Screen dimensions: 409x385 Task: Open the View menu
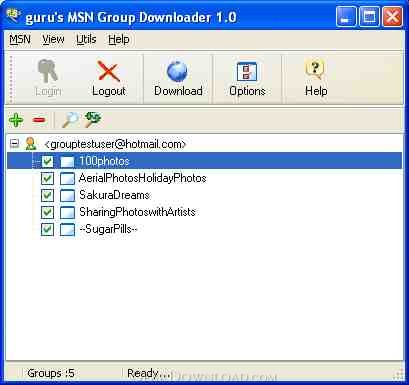coord(53,39)
